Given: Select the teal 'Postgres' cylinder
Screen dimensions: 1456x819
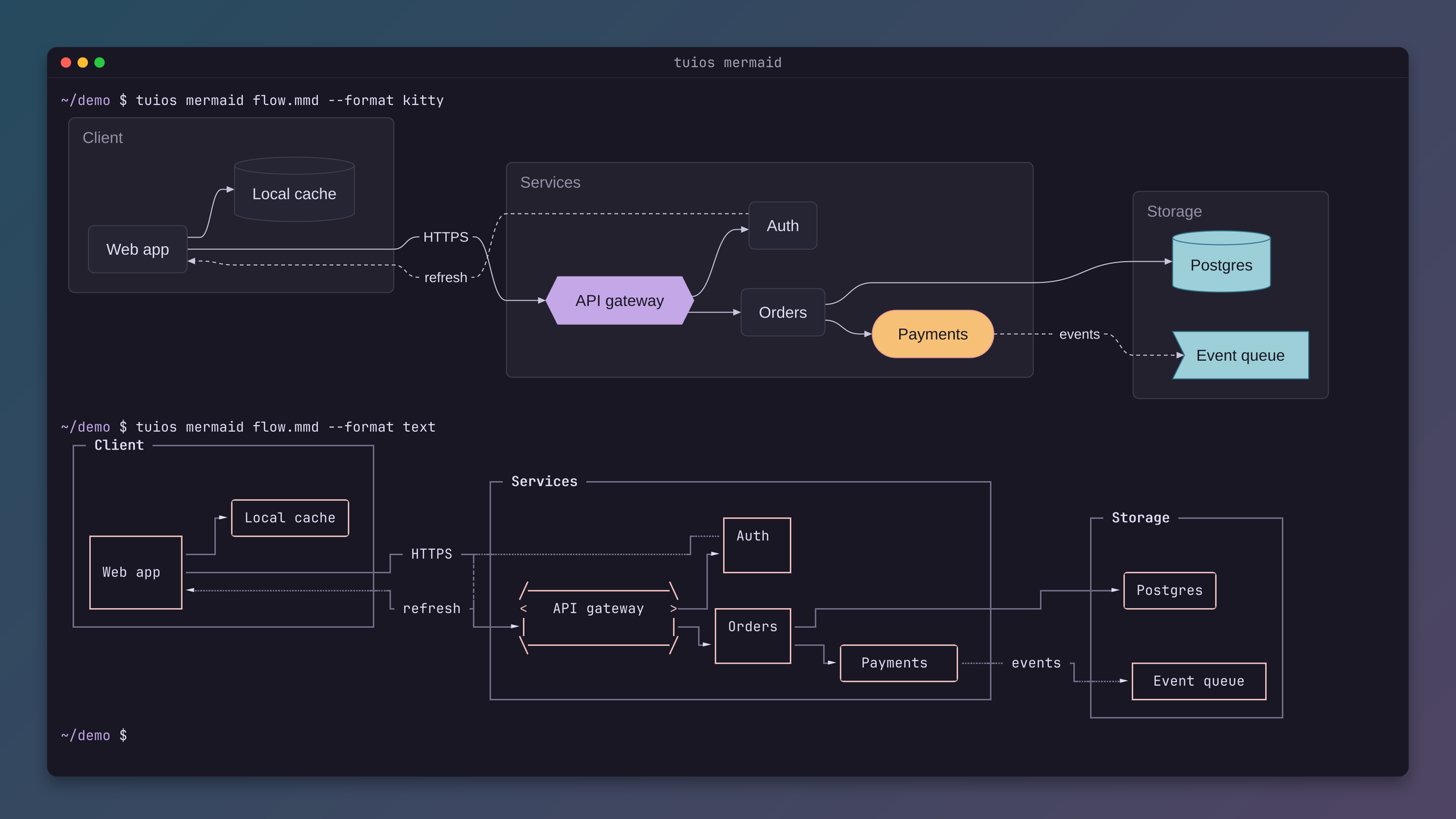Looking at the screenshot, I should click(1221, 261).
